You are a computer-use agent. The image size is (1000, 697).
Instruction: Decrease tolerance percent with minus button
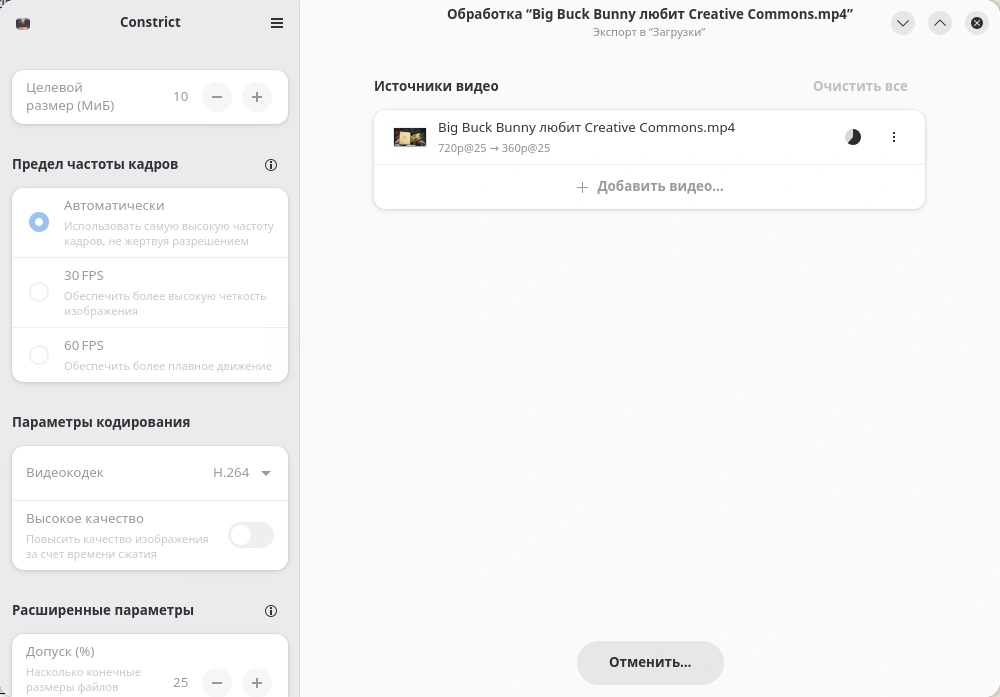point(217,683)
